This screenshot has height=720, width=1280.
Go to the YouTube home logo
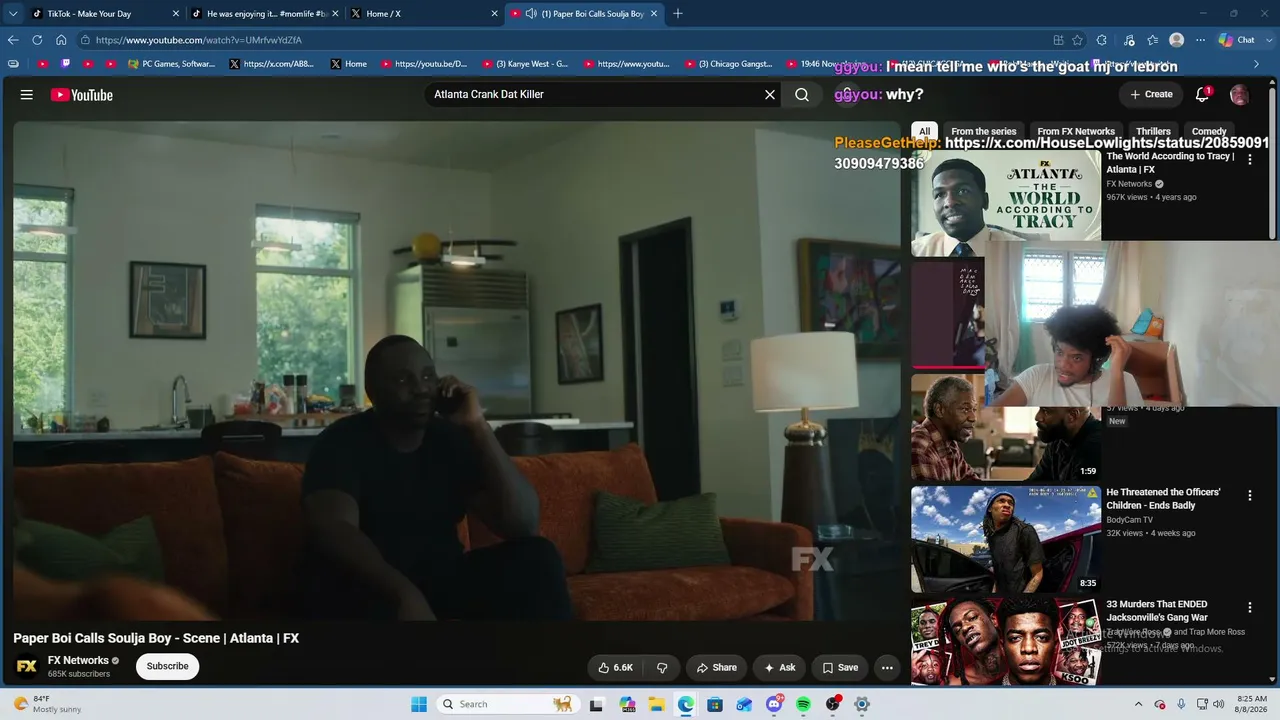82,95
